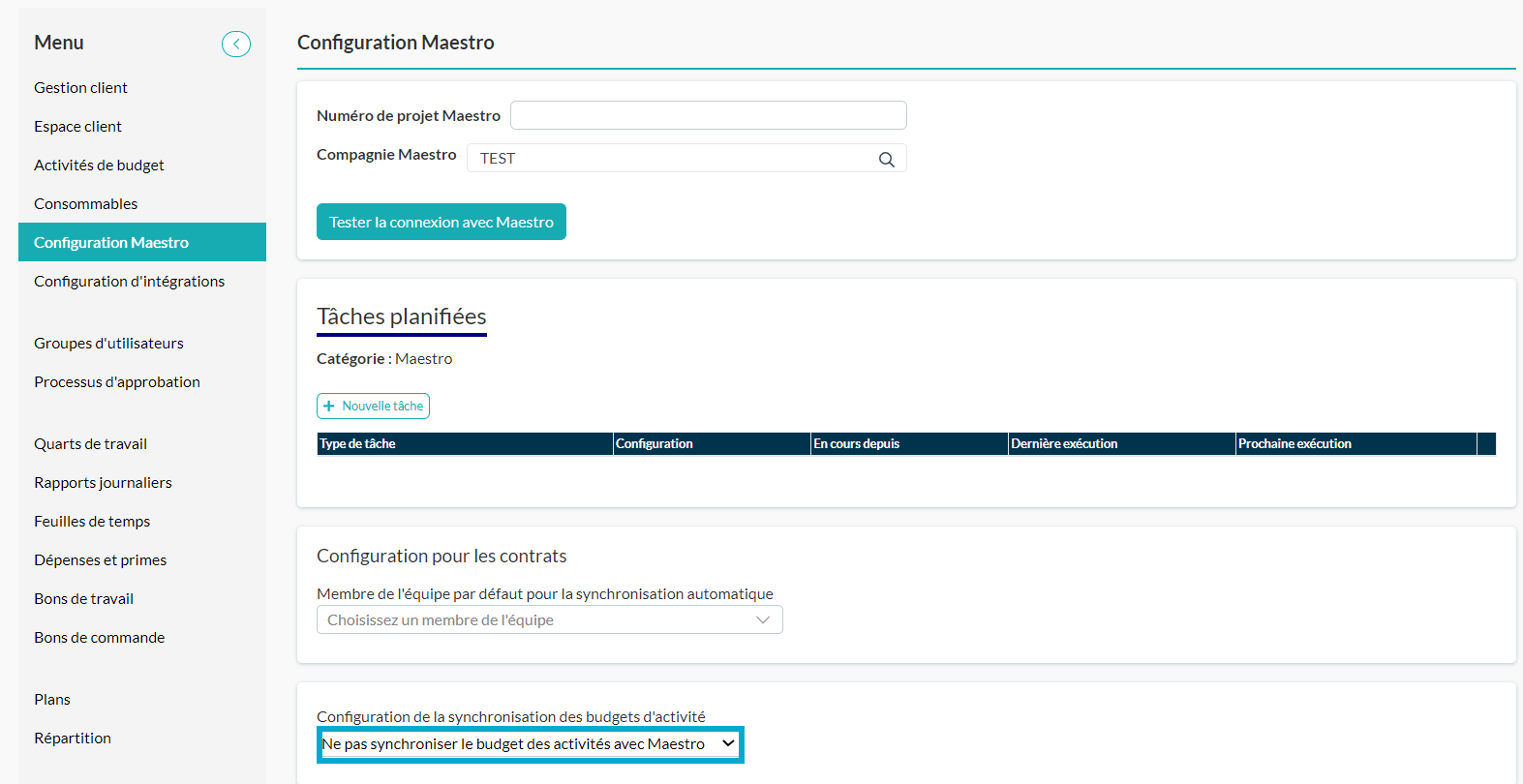Select Consommables in the menu
This screenshot has width=1523, height=784.
pyautogui.click(x=85, y=203)
